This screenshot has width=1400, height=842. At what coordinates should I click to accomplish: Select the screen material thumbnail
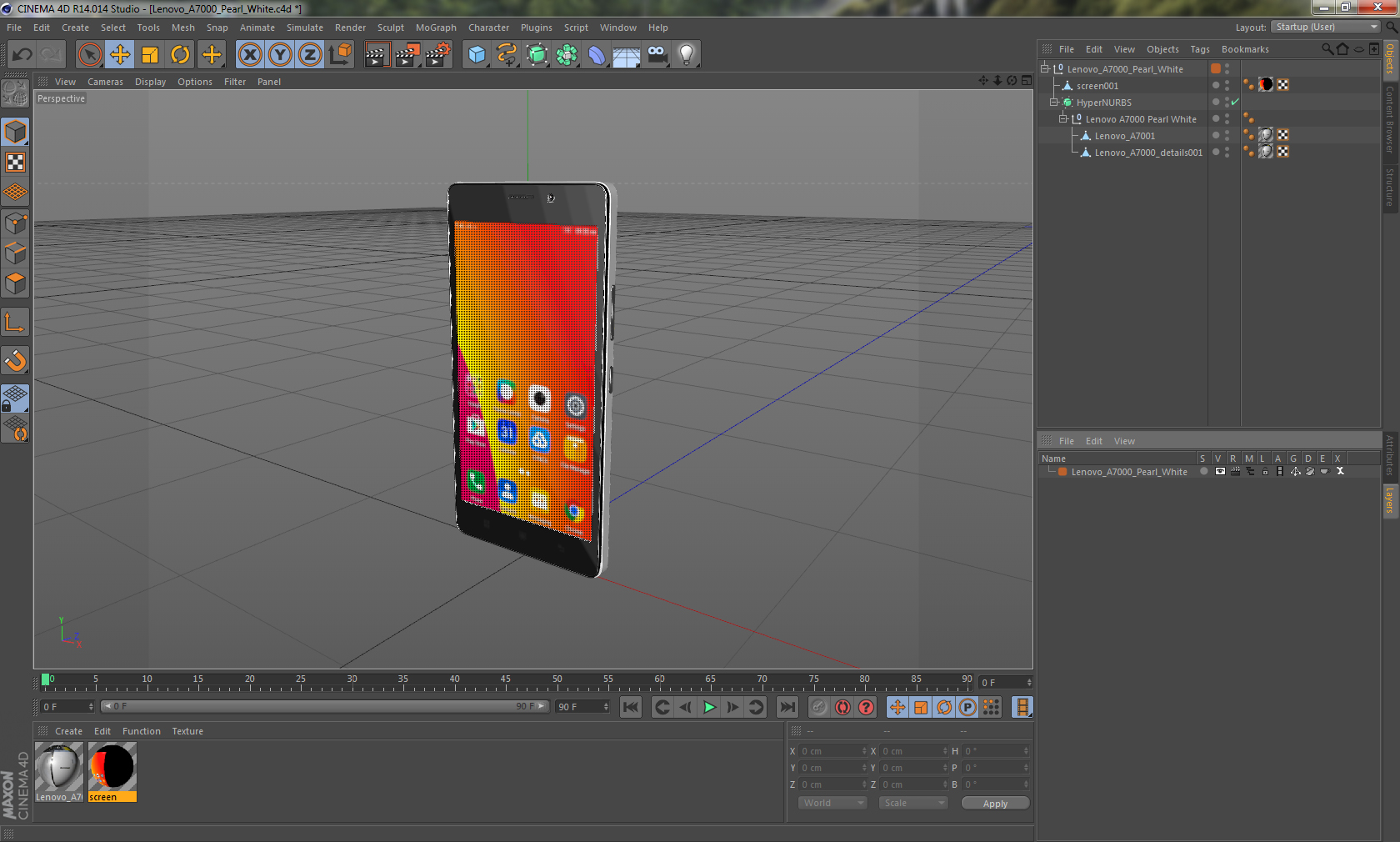[x=112, y=772]
